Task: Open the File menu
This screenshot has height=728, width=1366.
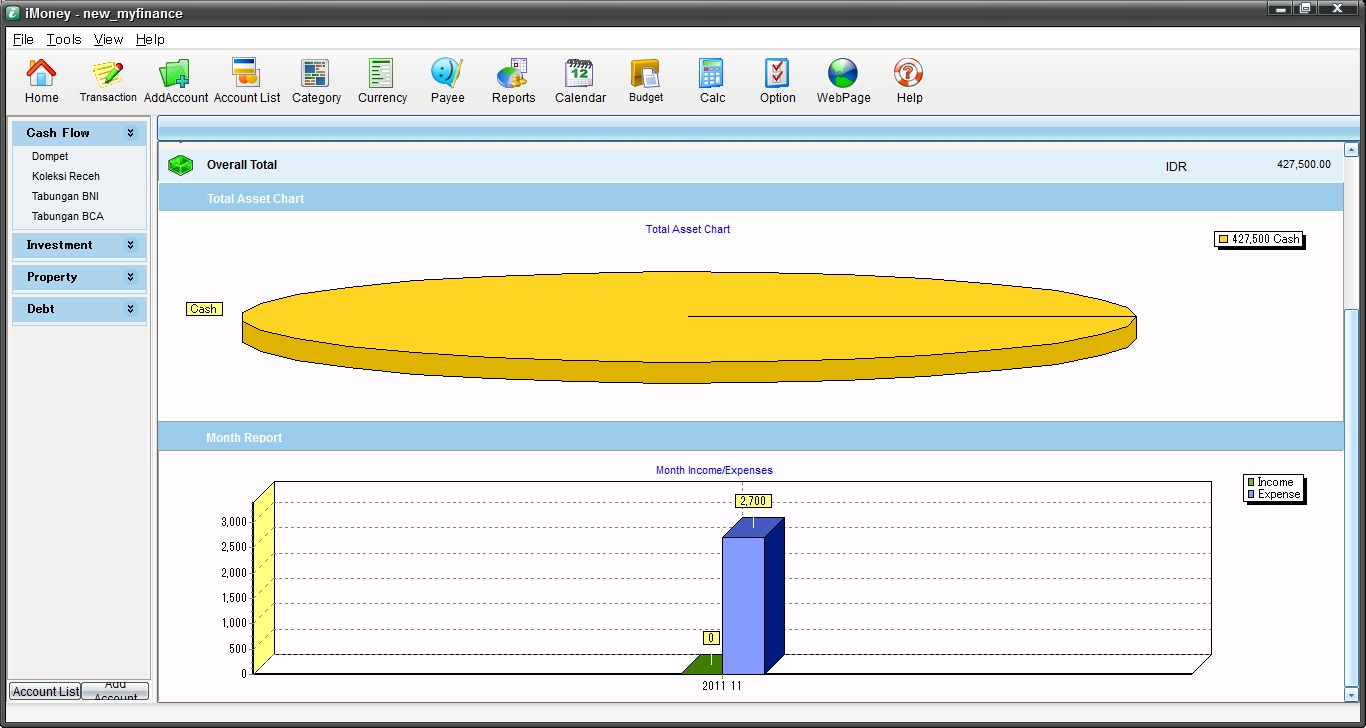Action: tap(23, 39)
